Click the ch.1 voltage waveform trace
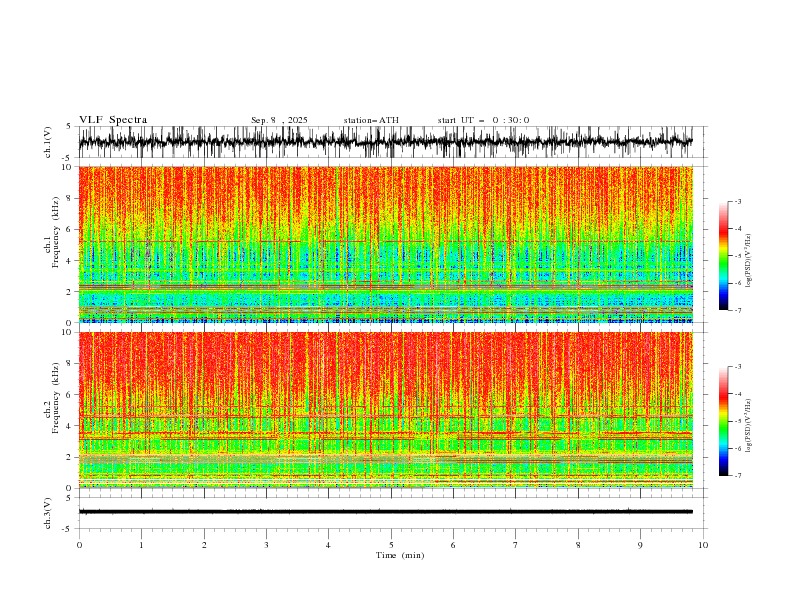Viewport: 792px width, 612px height. 385,142
